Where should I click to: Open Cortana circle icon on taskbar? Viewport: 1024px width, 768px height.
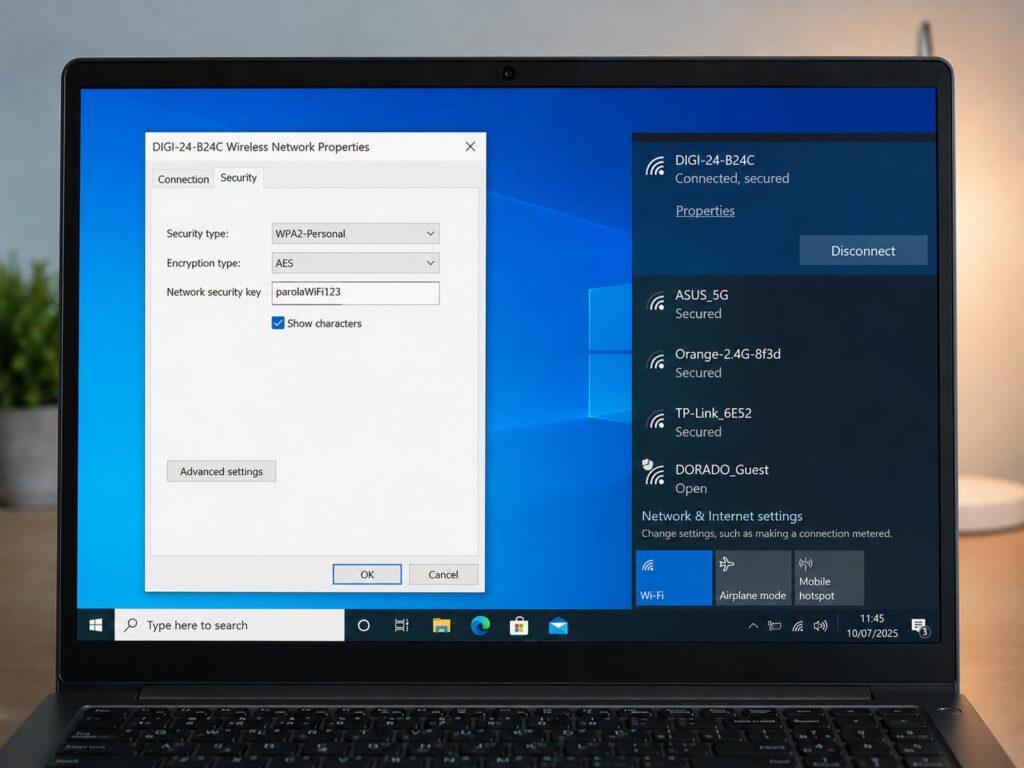click(364, 626)
